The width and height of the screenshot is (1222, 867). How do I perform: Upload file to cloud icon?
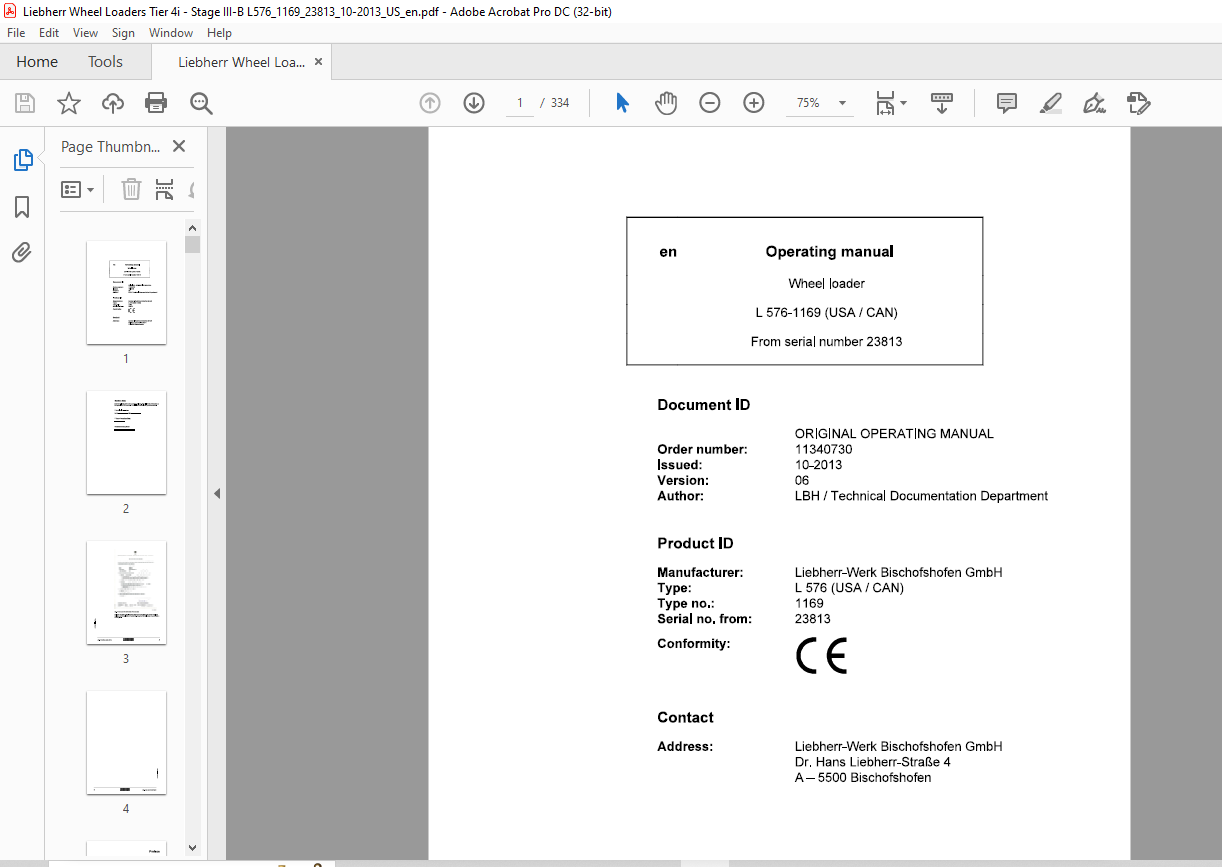click(x=113, y=103)
